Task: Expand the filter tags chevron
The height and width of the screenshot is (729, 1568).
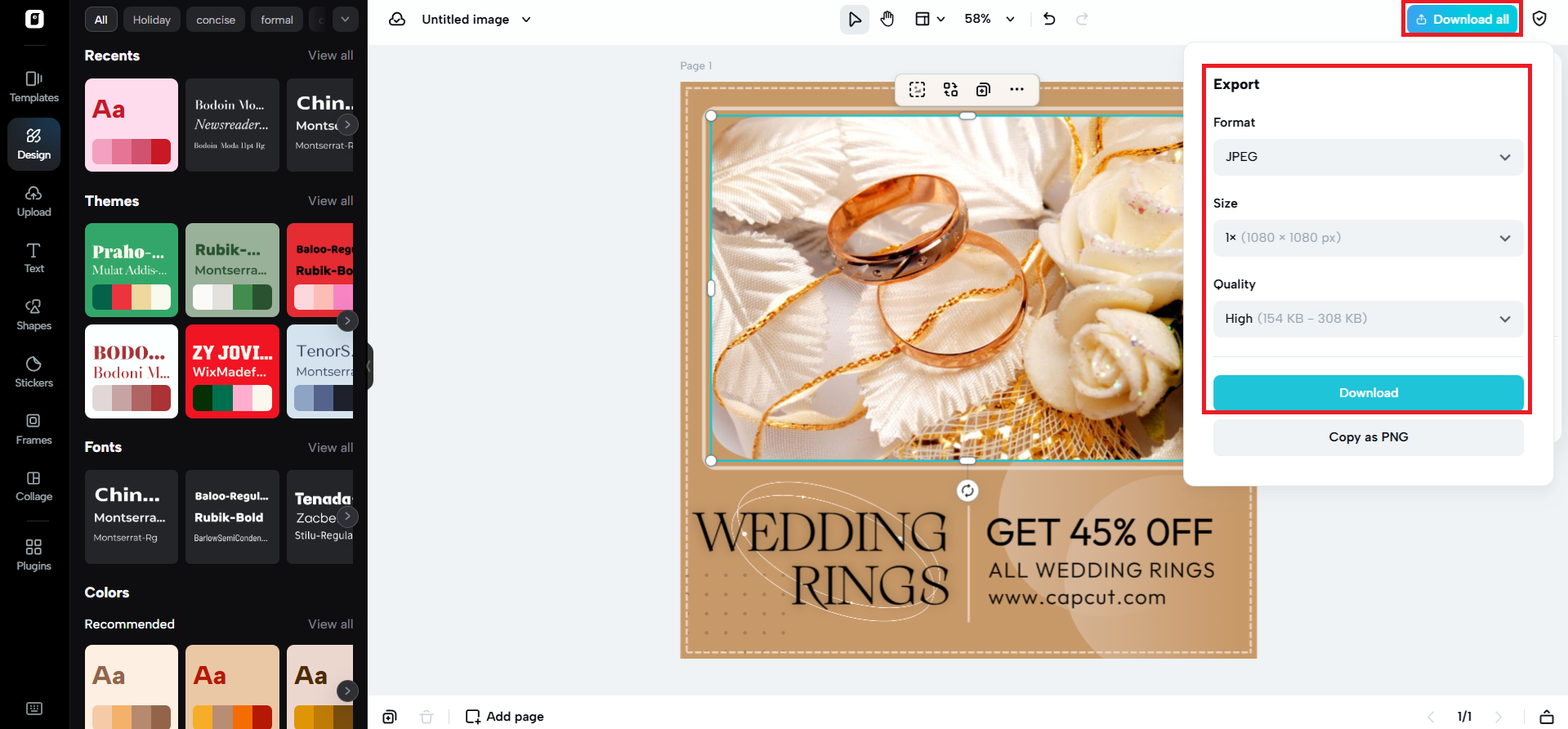Action: click(x=345, y=19)
